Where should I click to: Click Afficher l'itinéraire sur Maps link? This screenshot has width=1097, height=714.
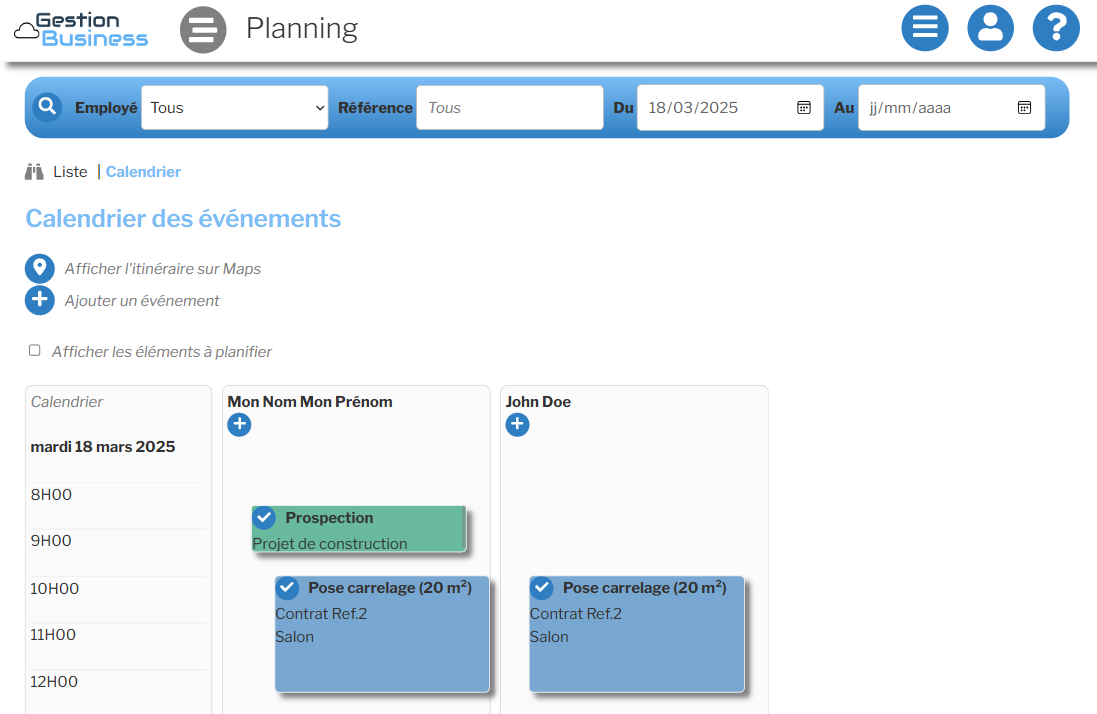(x=162, y=269)
